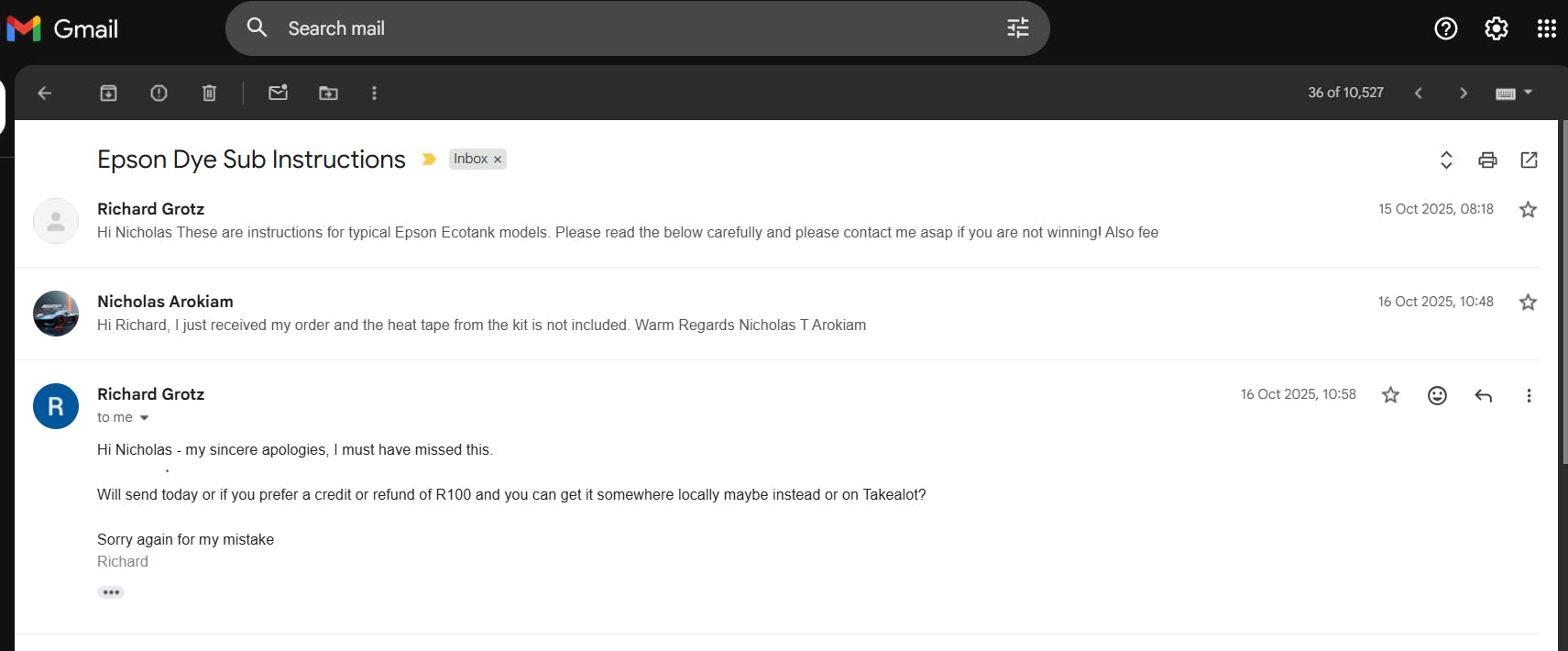Screen dimensions: 1568x651
Task: Print all messages in thread
Action: tap(1487, 160)
